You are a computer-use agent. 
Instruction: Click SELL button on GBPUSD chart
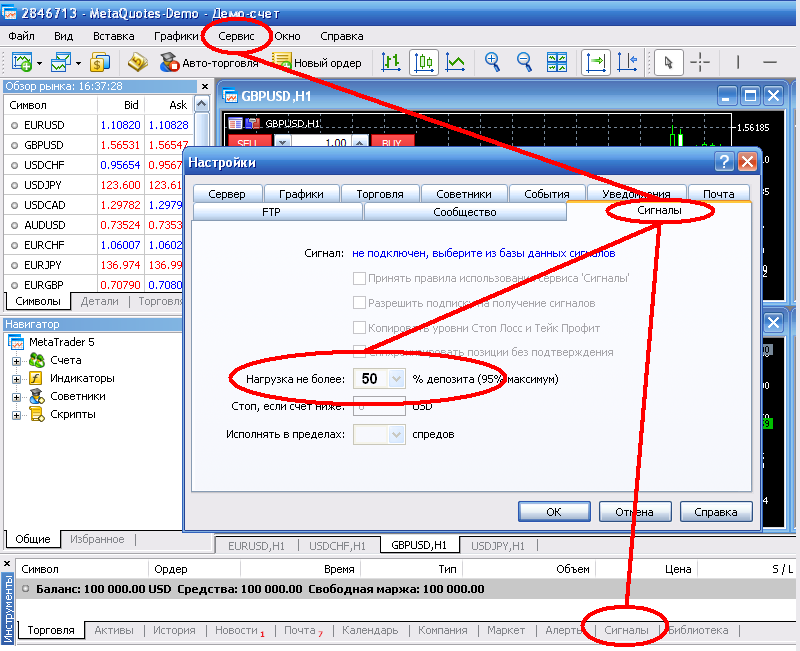[x=248, y=142]
